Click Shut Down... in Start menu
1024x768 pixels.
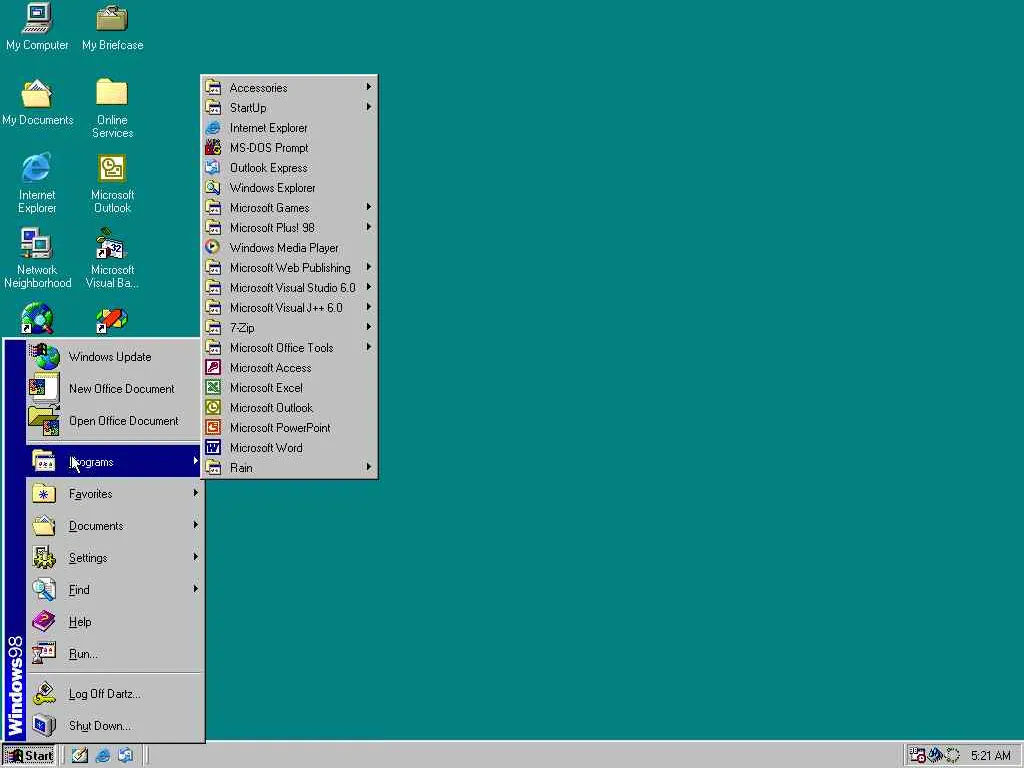coord(115,726)
